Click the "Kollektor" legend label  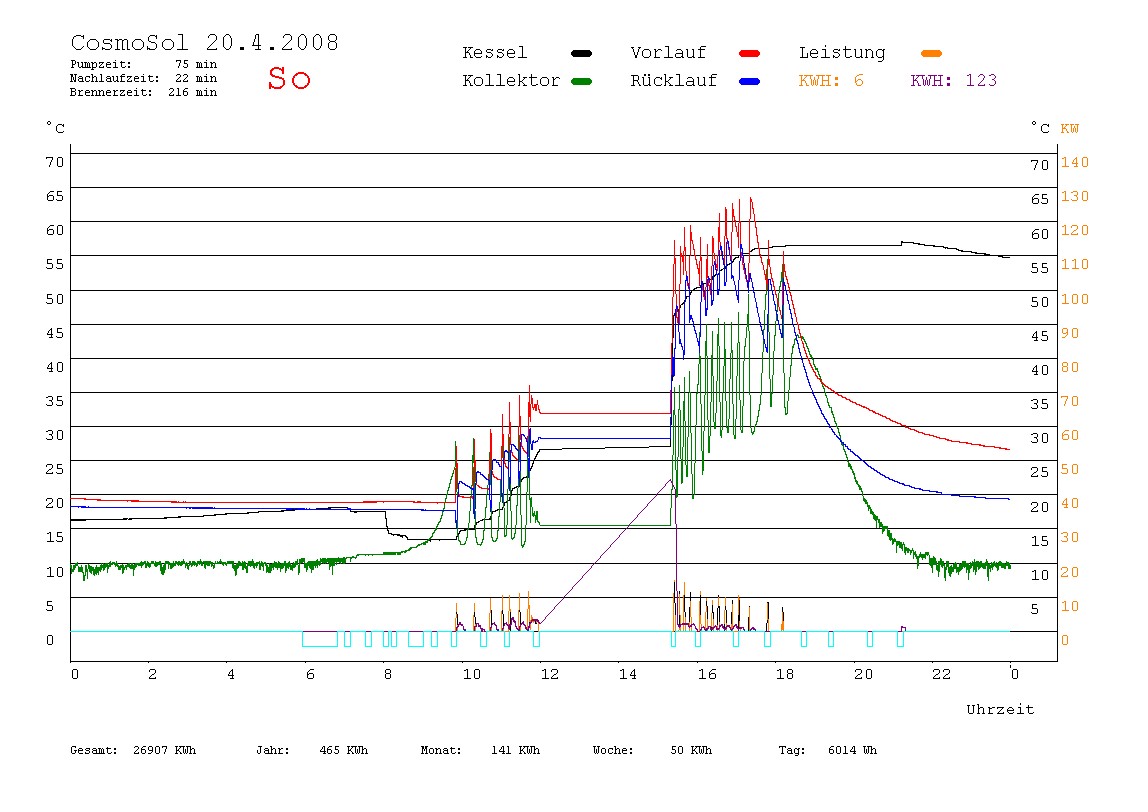click(511, 81)
